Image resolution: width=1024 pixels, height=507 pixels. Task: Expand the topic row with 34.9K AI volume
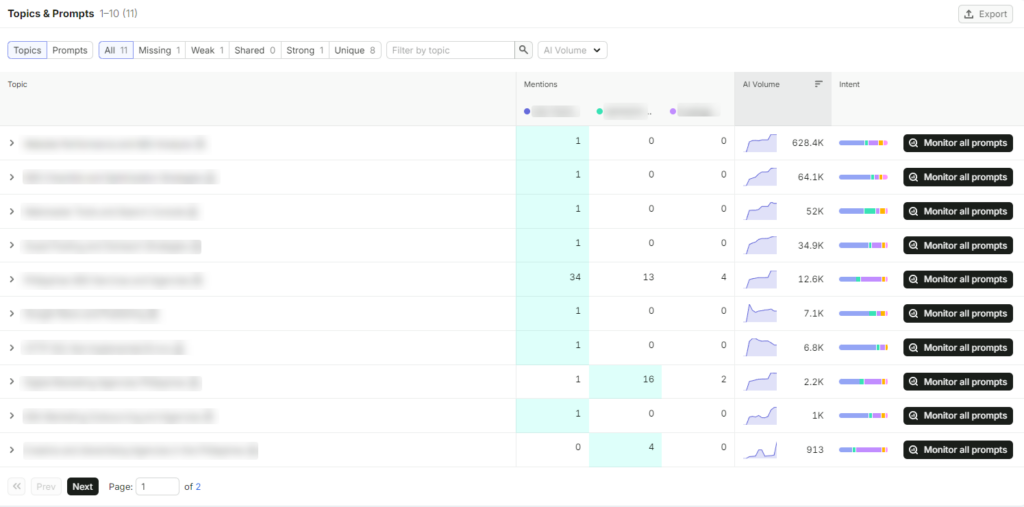click(12, 245)
